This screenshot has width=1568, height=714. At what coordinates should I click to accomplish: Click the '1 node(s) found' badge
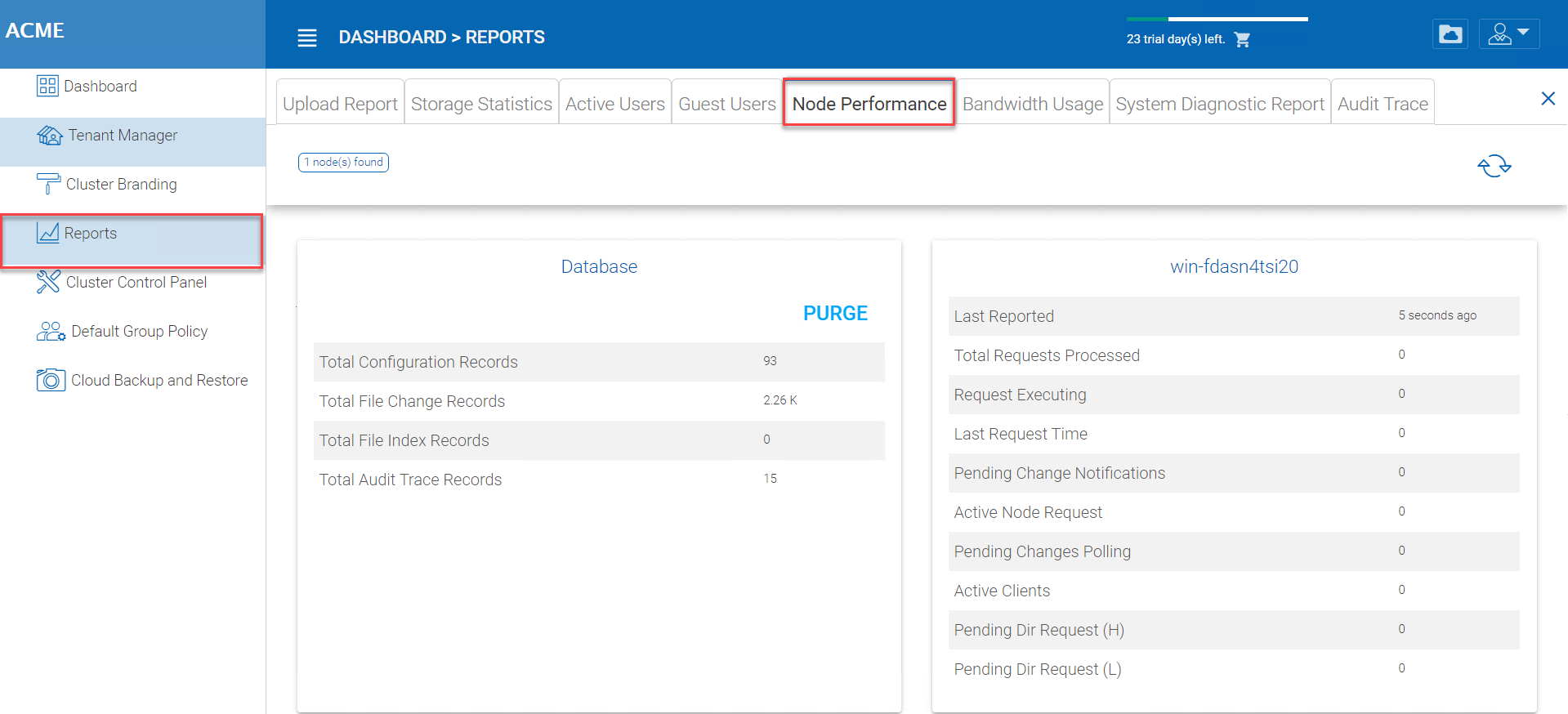pos(343,163)
